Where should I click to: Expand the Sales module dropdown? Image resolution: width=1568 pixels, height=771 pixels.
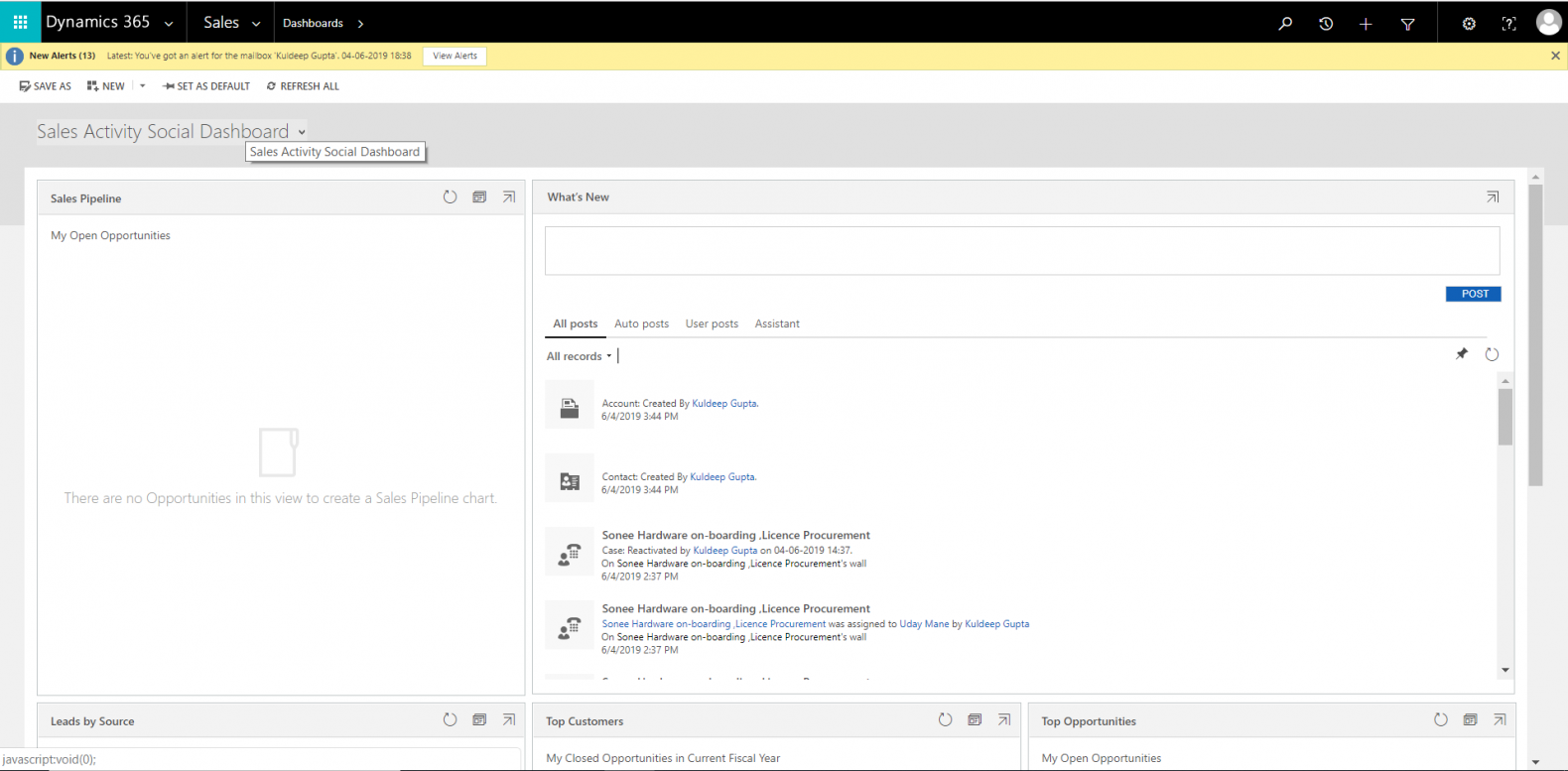coord(255,24)
